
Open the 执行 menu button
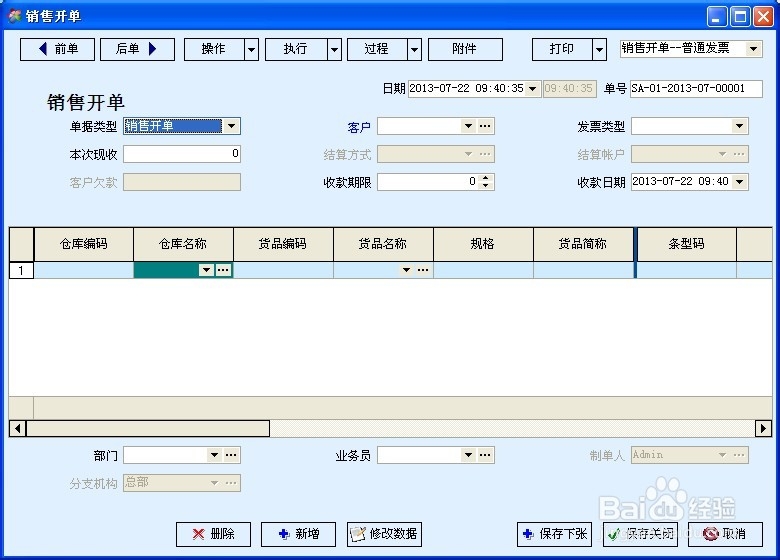(296, 49)
